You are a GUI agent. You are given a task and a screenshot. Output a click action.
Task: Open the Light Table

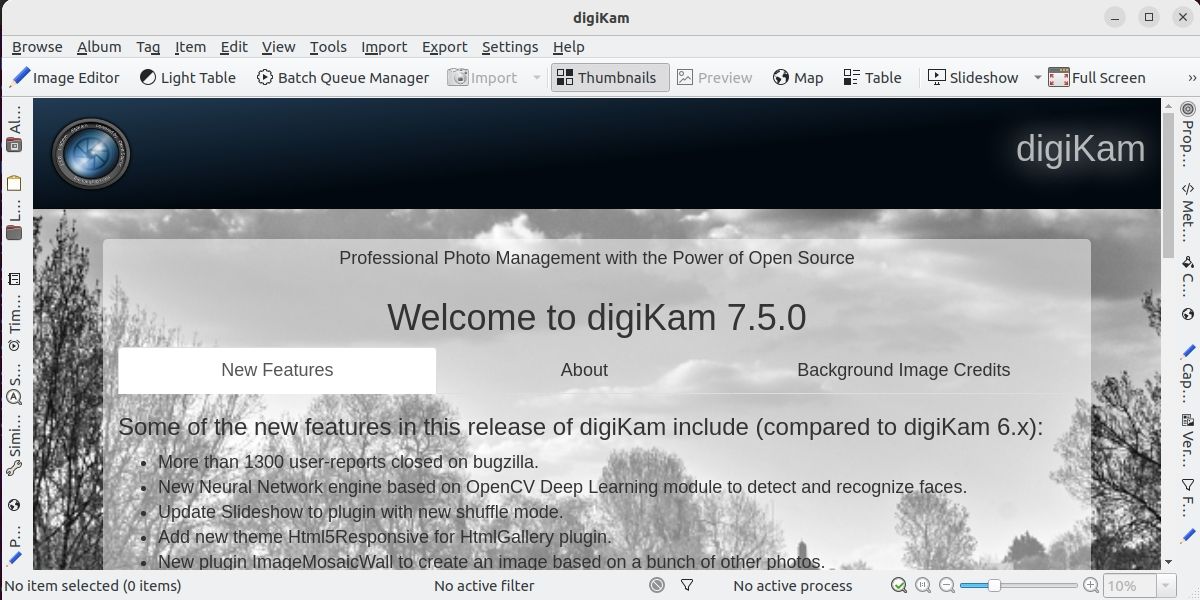pyautogui.click(x=187, y=77)
